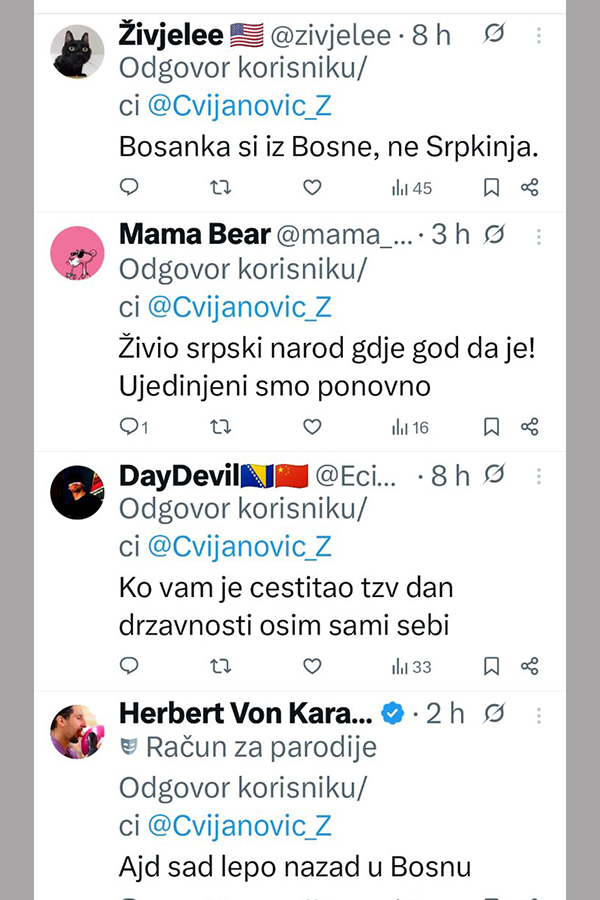Image resolution: width=600 pixels, height=900 pixels.
Task: View analytics on Mama Bear's tweet
Action: click(410, 427)
